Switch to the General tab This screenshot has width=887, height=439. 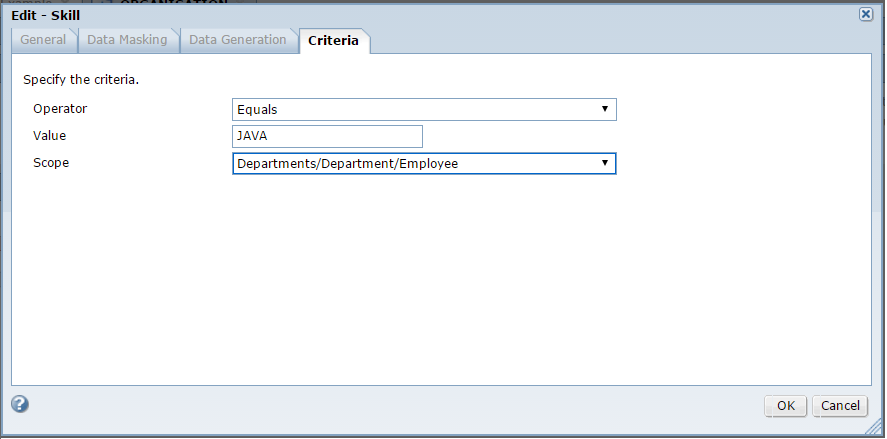(x=43, y=40)
